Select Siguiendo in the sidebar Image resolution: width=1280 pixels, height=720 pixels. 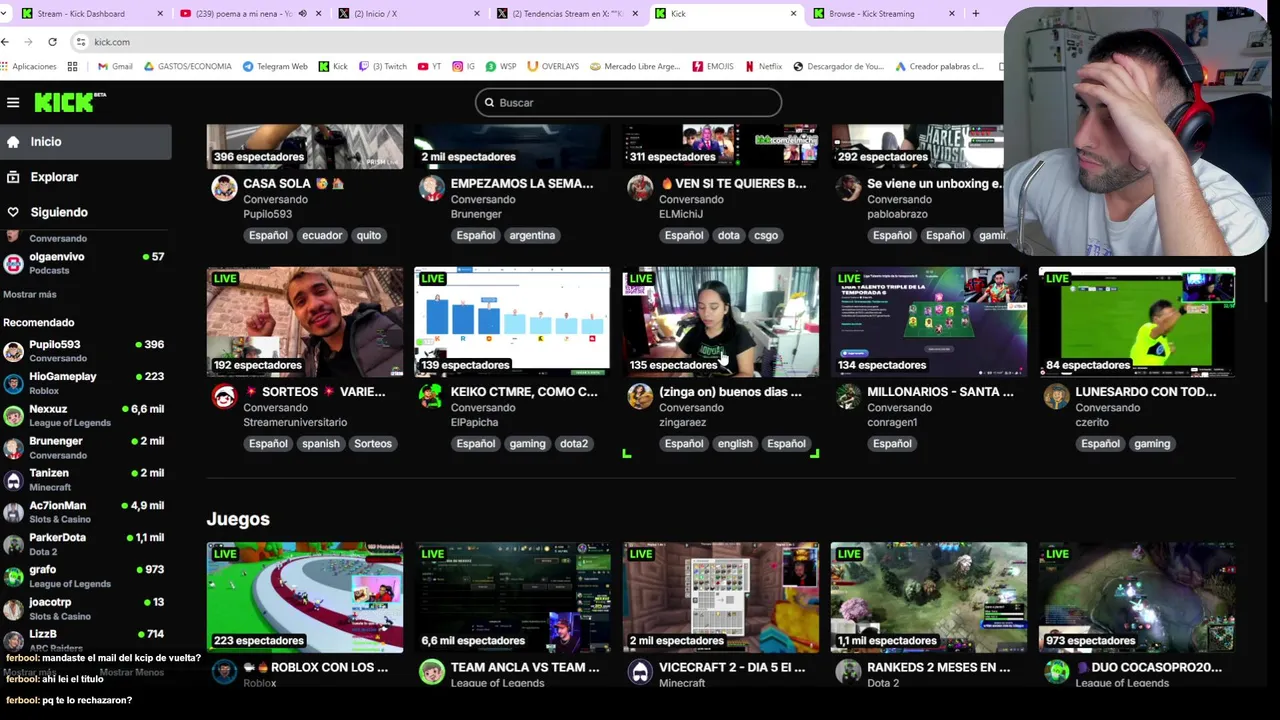tap(86, 212)
